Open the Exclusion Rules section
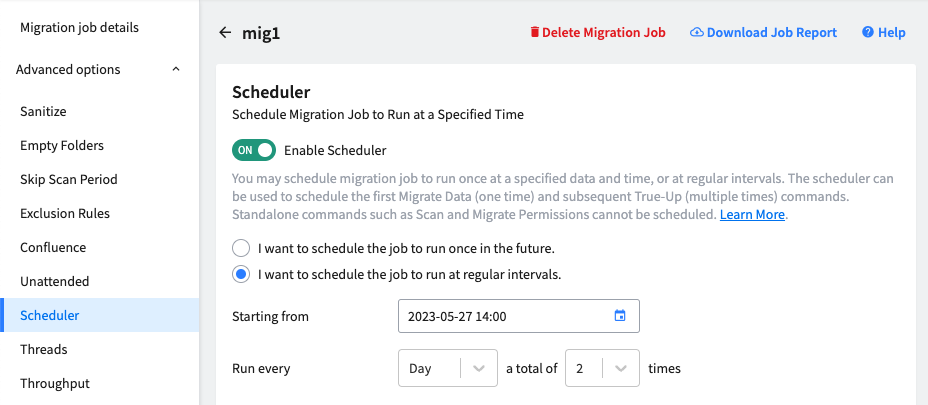This screenshot has width=928, height=405. click(x=65, y=213)
